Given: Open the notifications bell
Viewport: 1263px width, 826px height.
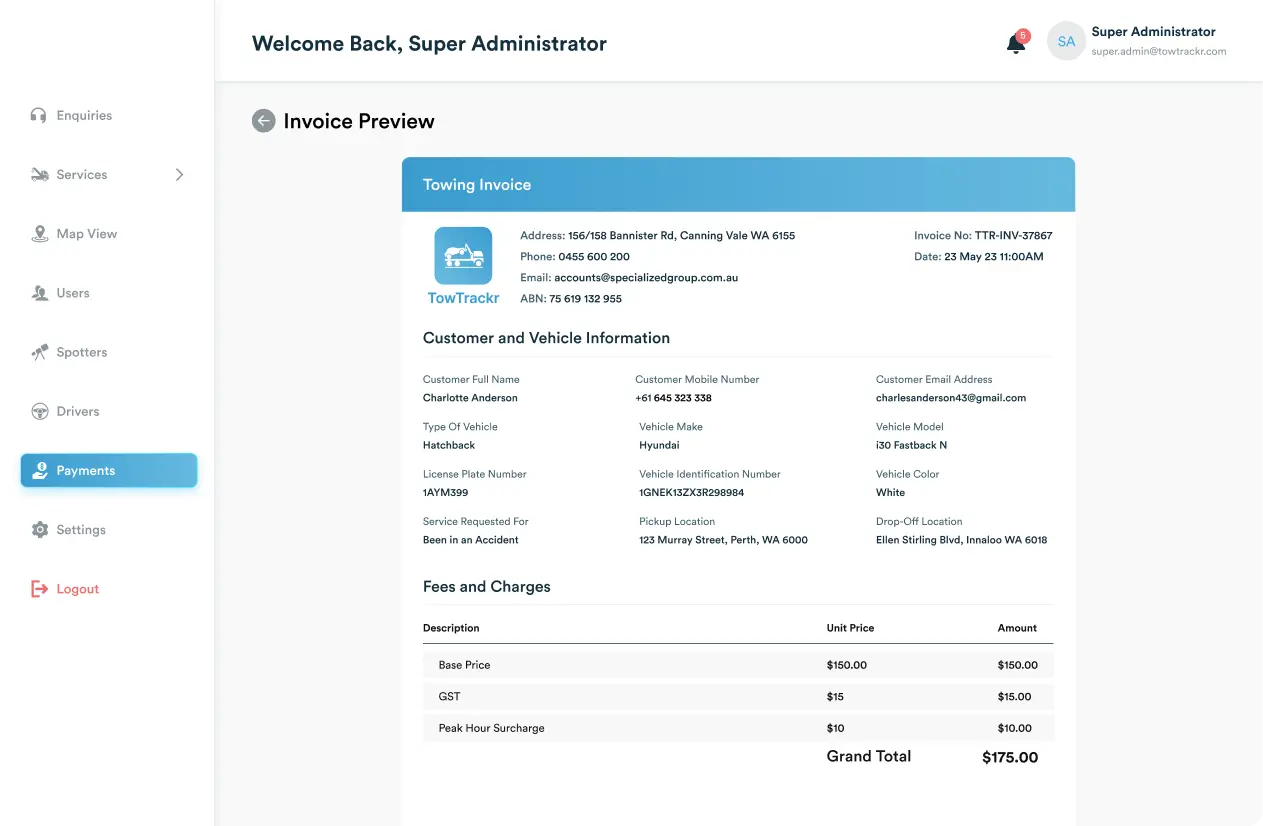Looking at the screenshot, I should (1015, 44).
